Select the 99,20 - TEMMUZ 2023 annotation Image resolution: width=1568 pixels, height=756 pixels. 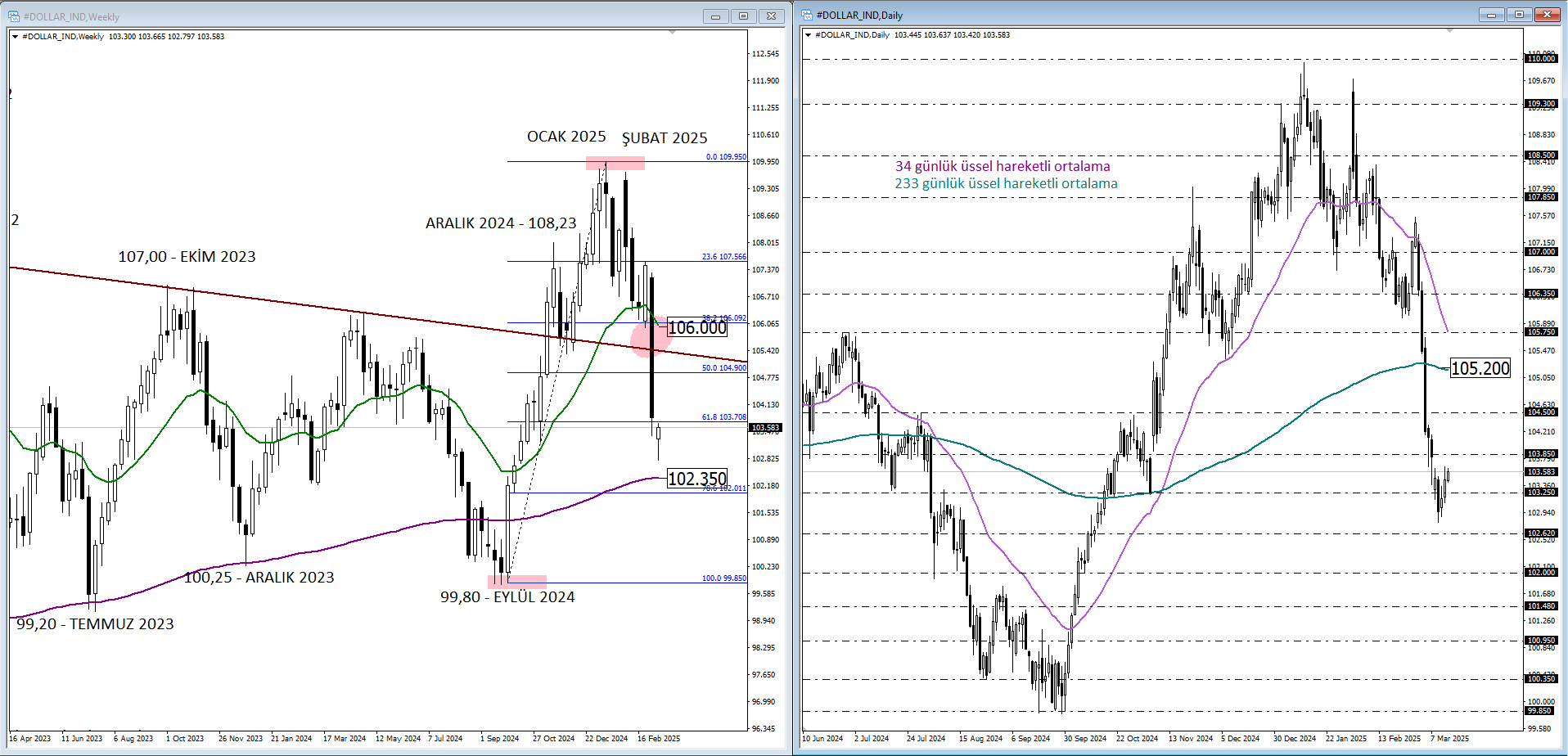coord(95,624)
